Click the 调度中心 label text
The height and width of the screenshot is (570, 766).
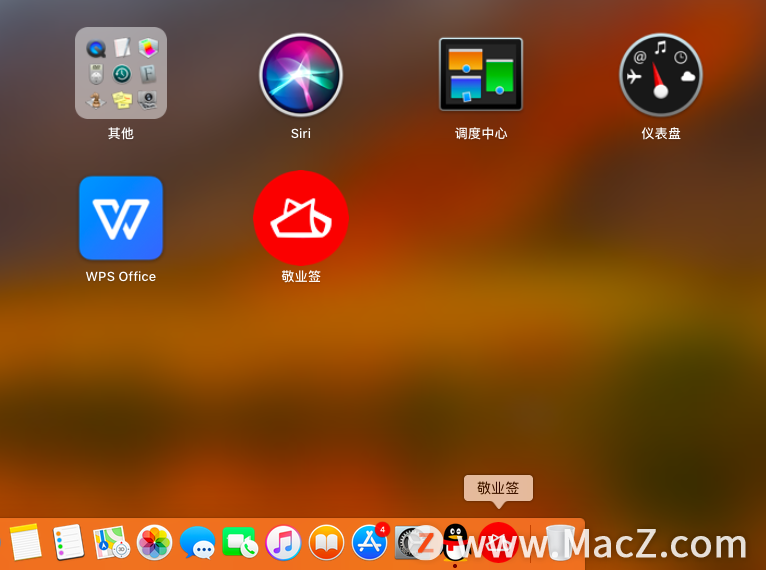[x=481, y=133]
